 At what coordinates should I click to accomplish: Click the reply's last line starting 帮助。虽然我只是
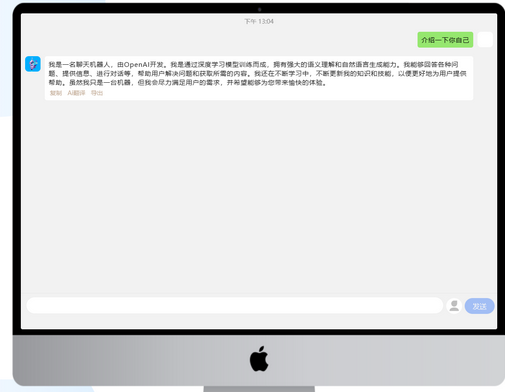point(188,82)
